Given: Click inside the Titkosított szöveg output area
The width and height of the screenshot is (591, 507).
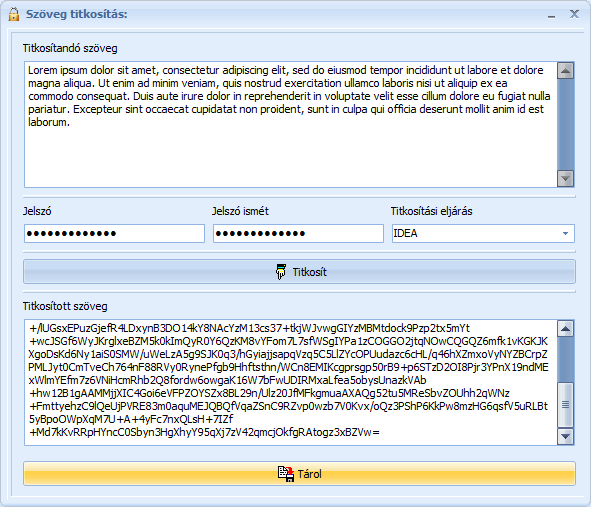Looking at the screenshot, I should [290, 383].
